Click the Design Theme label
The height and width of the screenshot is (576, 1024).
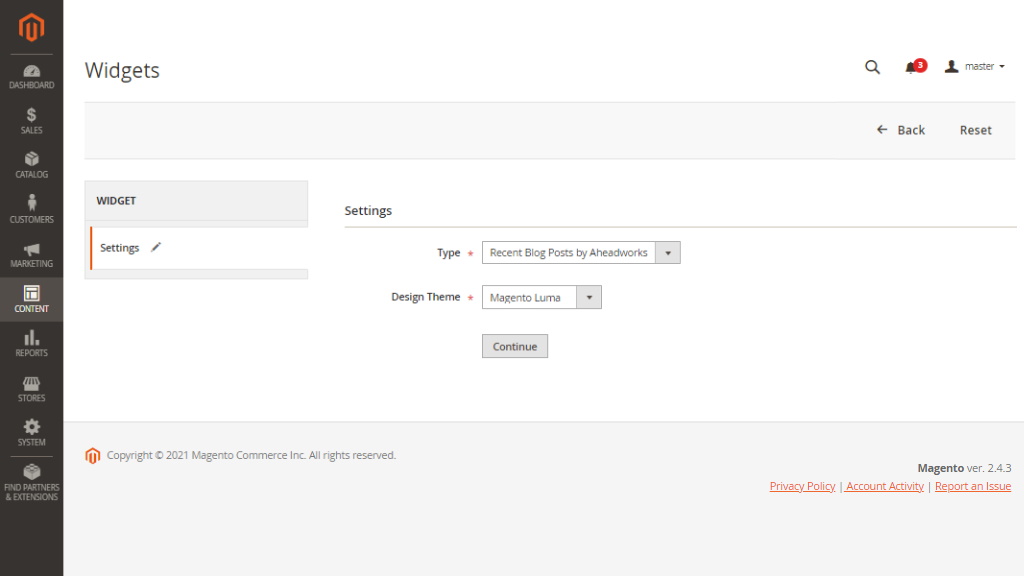tap(425, 296)
